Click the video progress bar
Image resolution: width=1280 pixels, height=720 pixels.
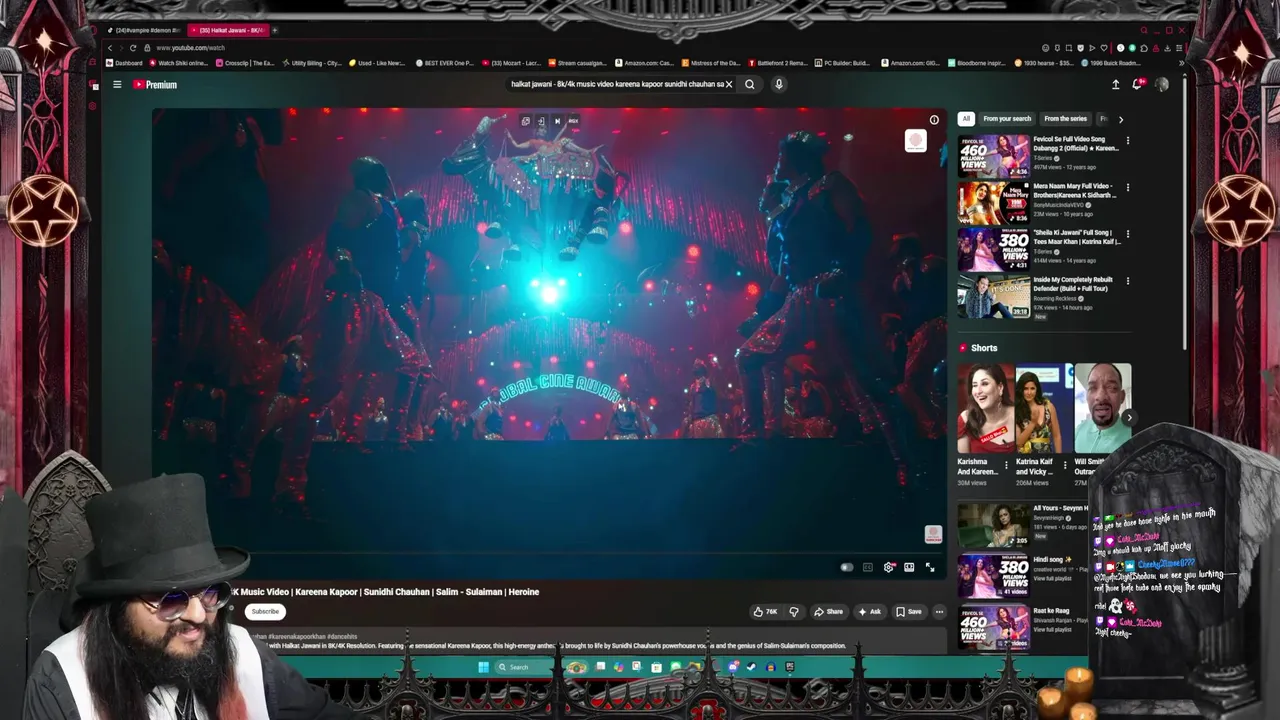coord(548,552)
